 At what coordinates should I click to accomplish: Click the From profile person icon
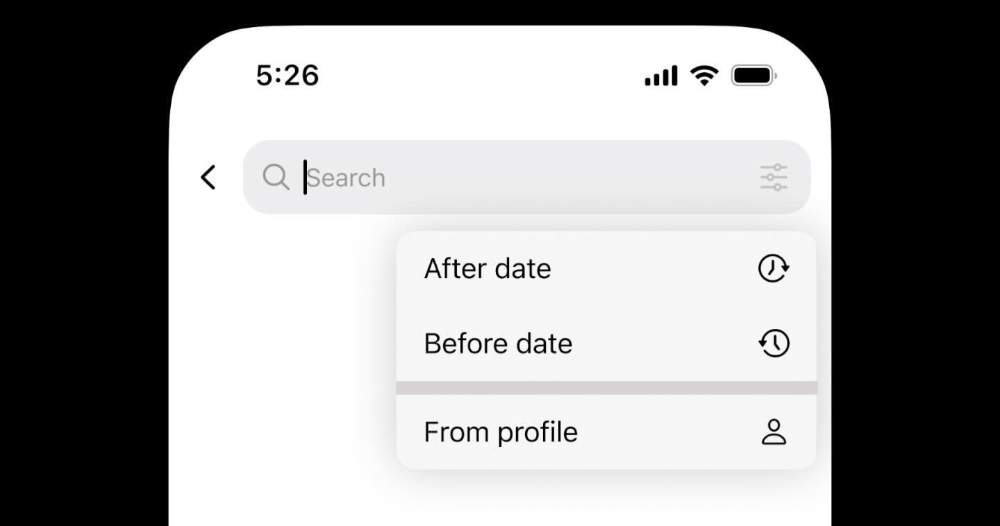coord(774,432)
